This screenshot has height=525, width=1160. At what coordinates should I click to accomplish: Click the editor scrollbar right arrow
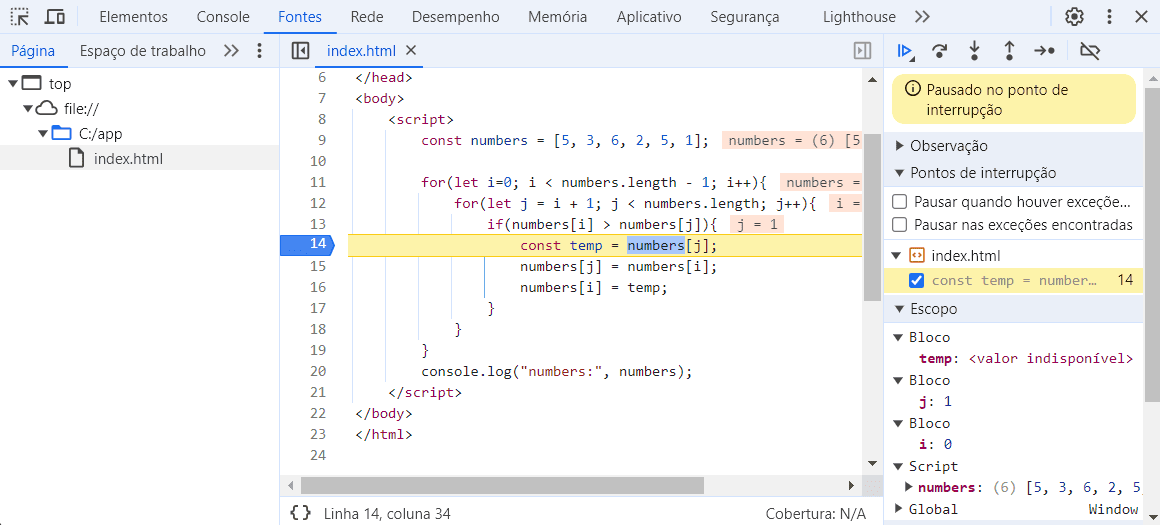coord(850,485)
